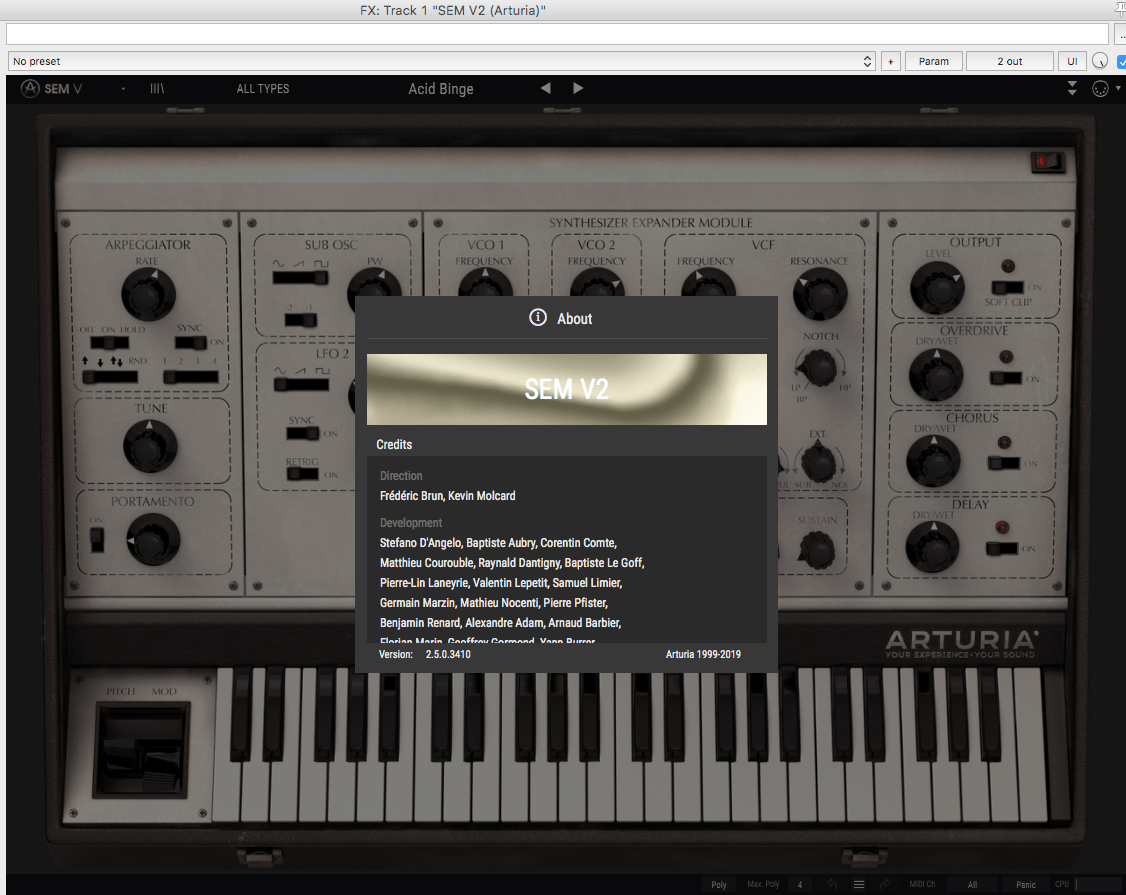Open the ALL TYPES preset filter
Image resolution: width=1126 pixels, height=895 pixels.
click(x=263, y=89)
